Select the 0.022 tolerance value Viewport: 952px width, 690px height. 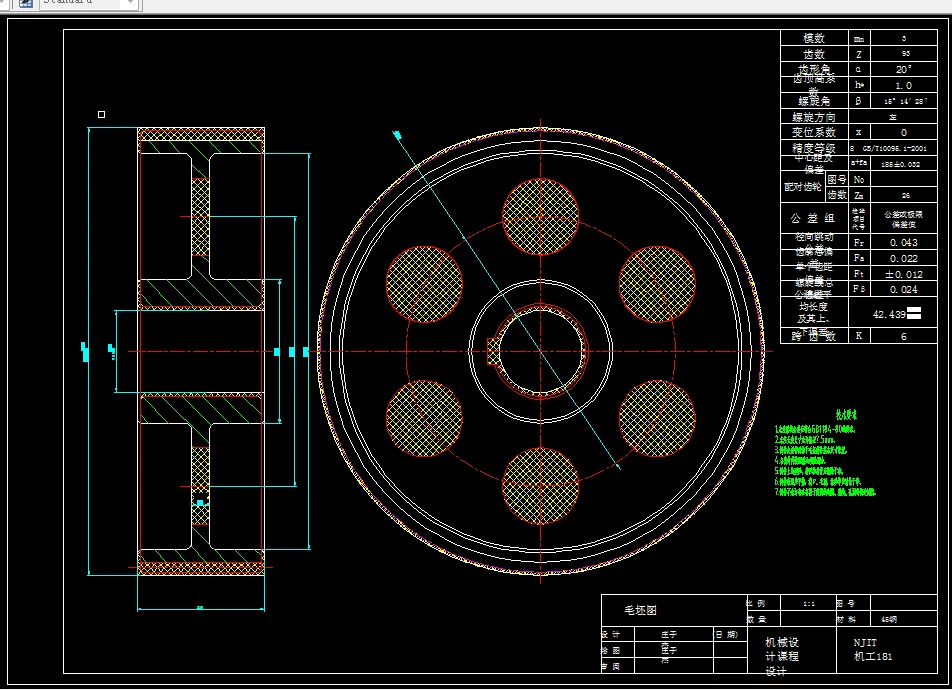coord(903,258)
